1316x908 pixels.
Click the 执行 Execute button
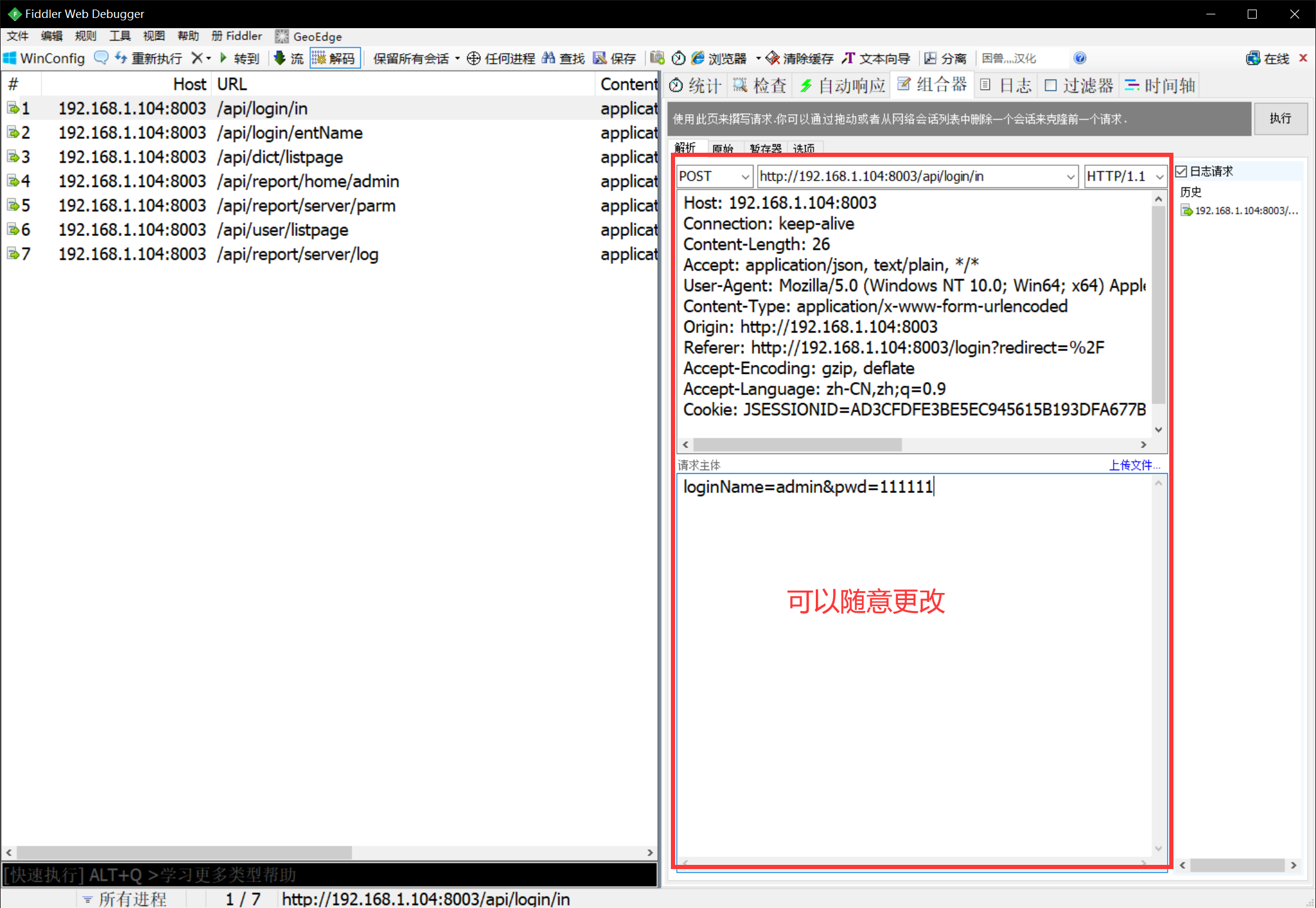pos(1280,119)
